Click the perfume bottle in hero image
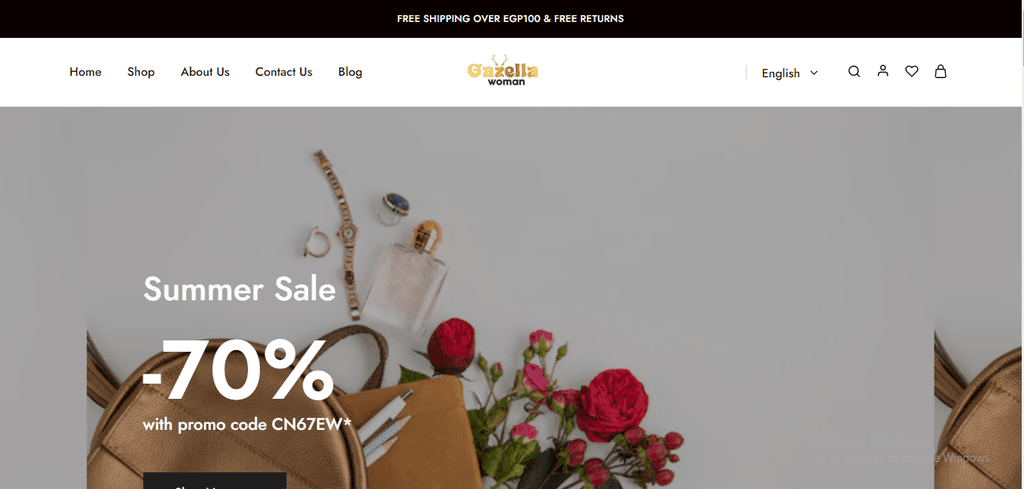 pyautogui.click(x=406, y=277)
